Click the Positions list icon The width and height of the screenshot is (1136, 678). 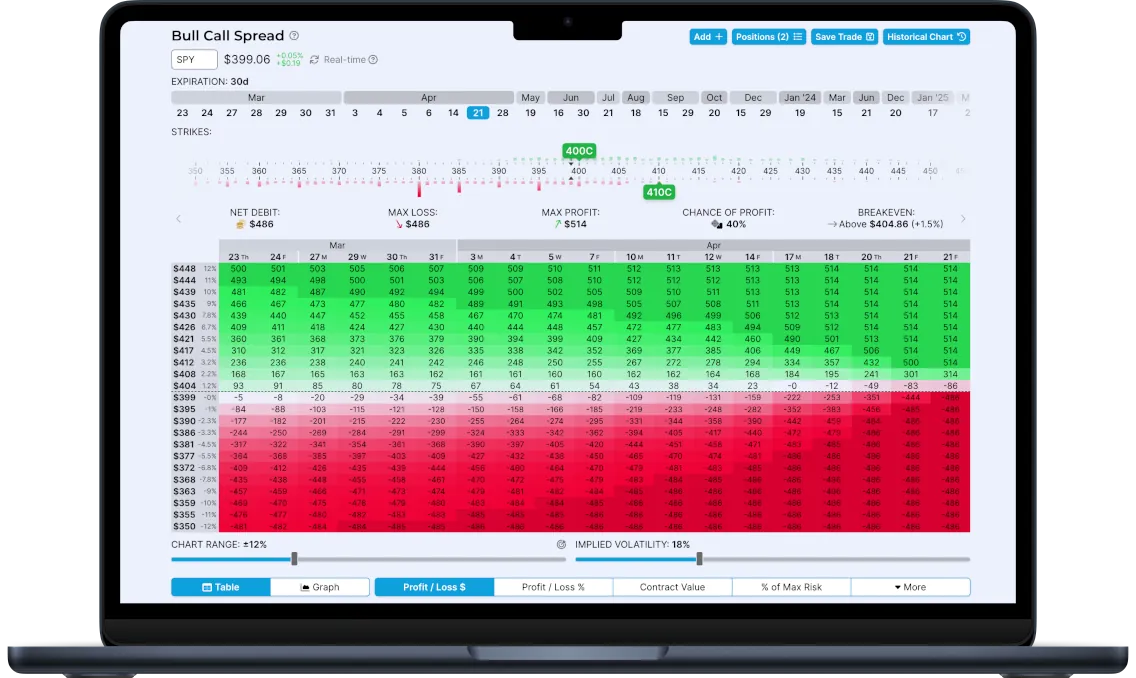tap(797, 36)
